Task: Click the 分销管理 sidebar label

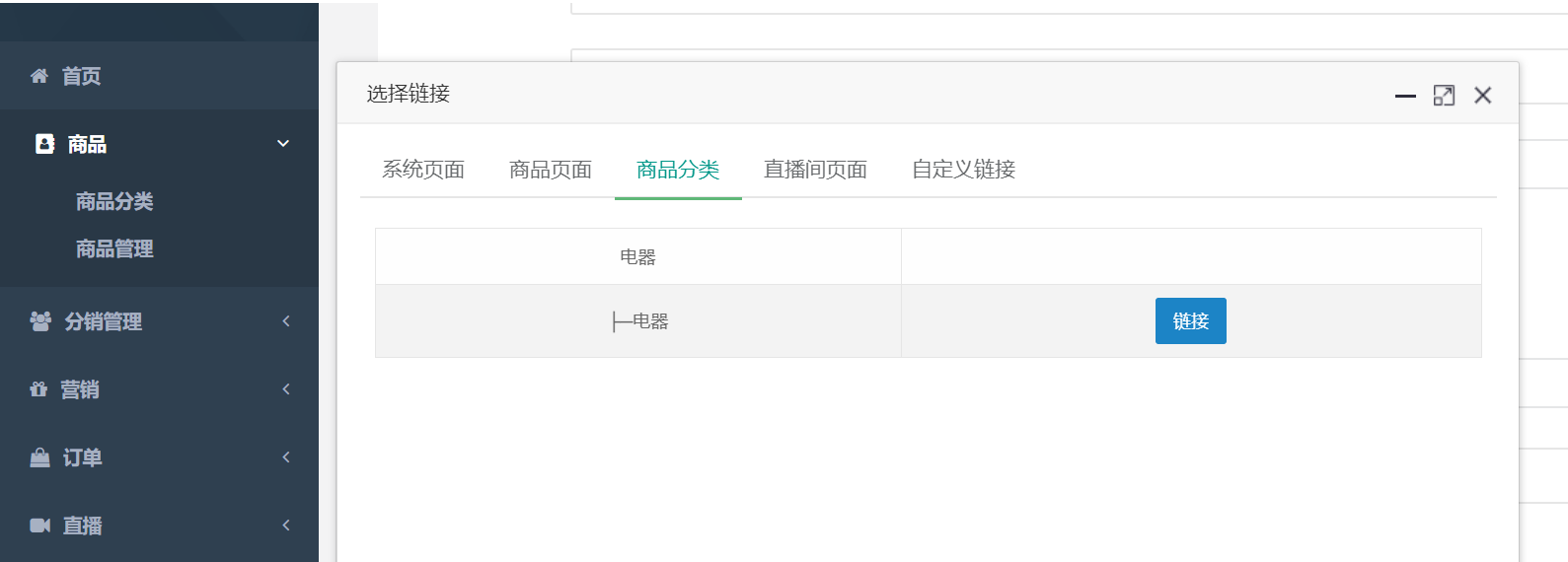Action: [104, 321]
